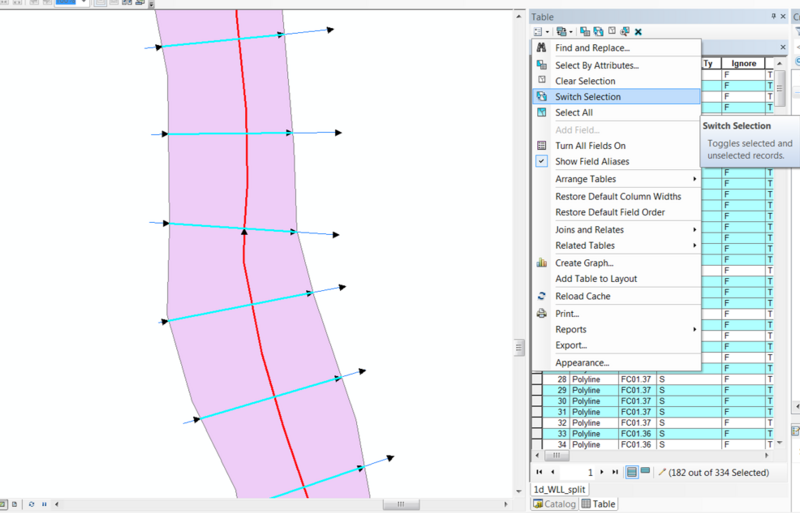Open Related Tables dropdown arrow in toolbar
The height and width of the screenshot is (513, 800).
(572, 32)
